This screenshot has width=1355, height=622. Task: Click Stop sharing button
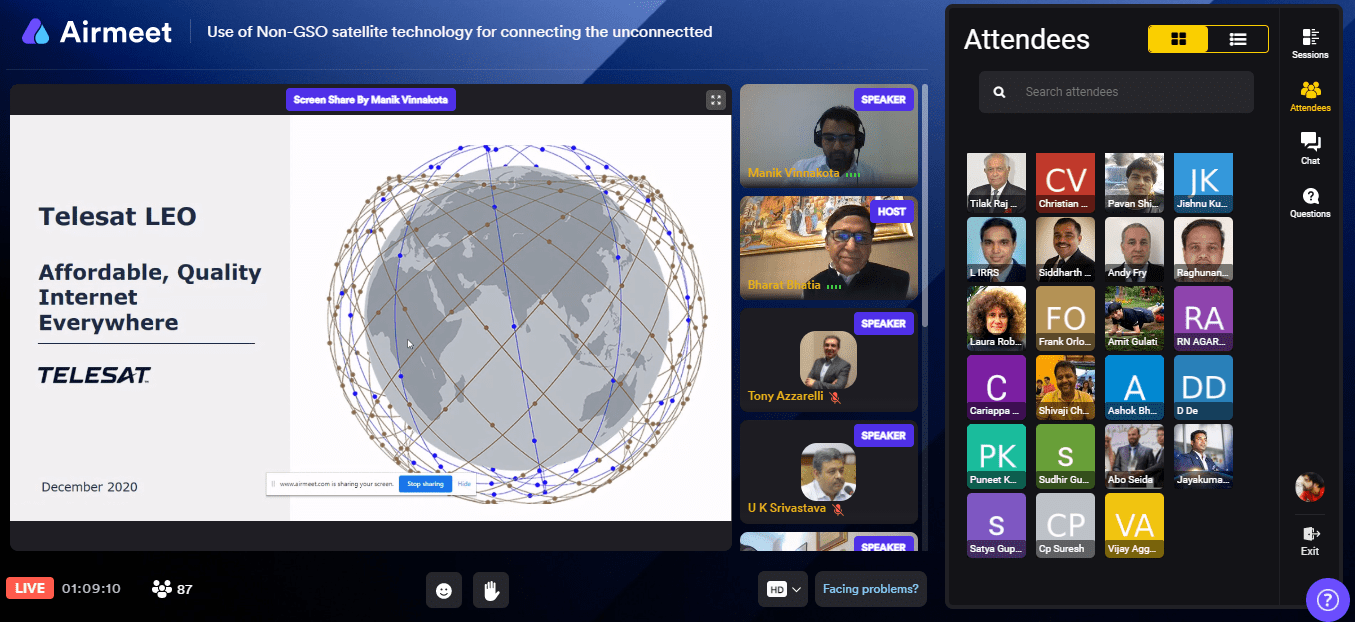(425, 484)
